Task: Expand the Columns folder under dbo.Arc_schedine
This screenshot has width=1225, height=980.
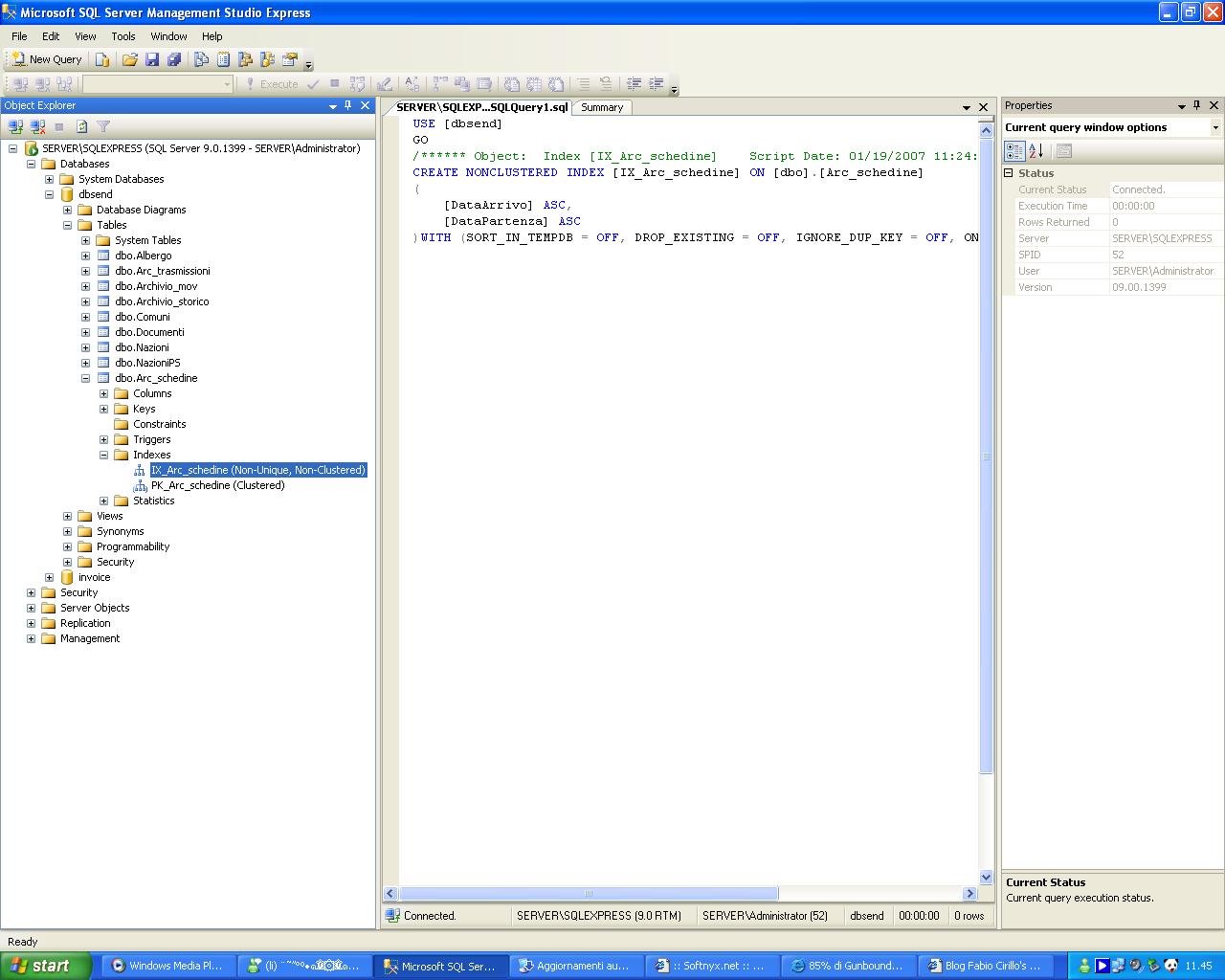Action: tap(103, 393)
